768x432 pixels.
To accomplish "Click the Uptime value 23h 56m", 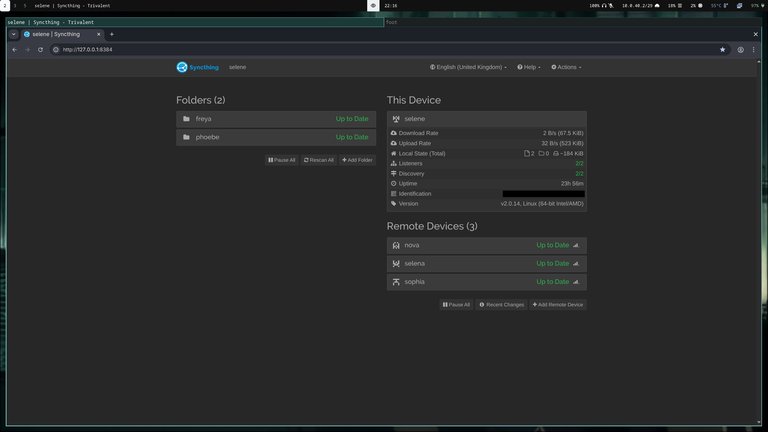I will (572, 184).
